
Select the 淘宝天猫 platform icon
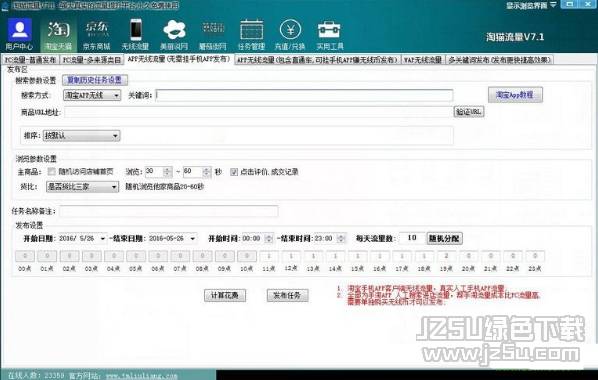point(58,34)
